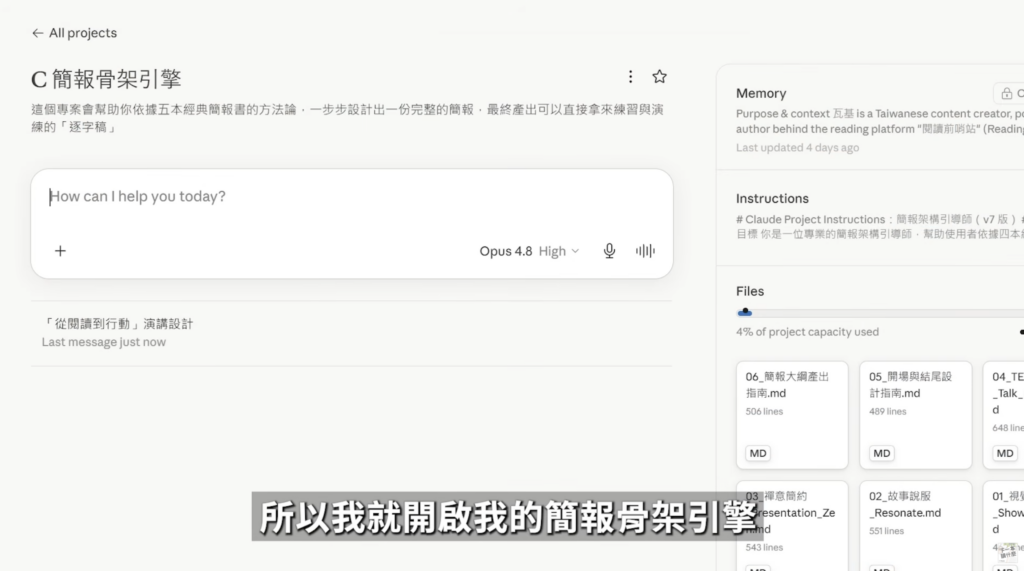The height and width of the screenshot is (571, 1024).
Task: Open the 04_TED Talk file card
Action: pyautogui.click(x=1004, y=415)
